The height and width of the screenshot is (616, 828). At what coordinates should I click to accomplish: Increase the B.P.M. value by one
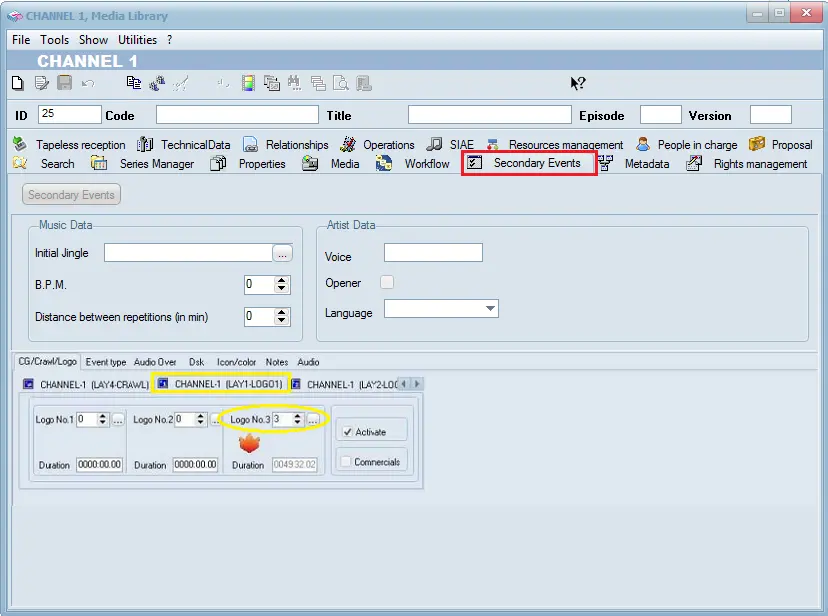[282, 280]
